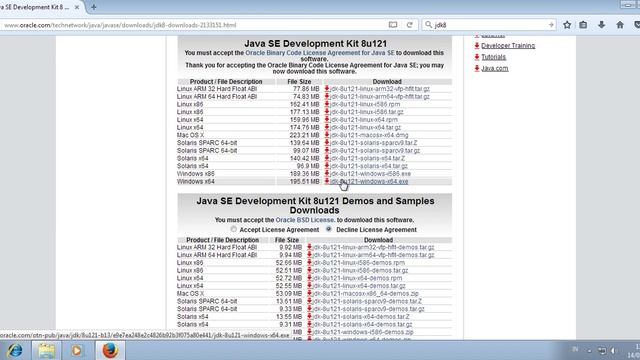Open bookmarks library clipboard icon

coord(583,25)
